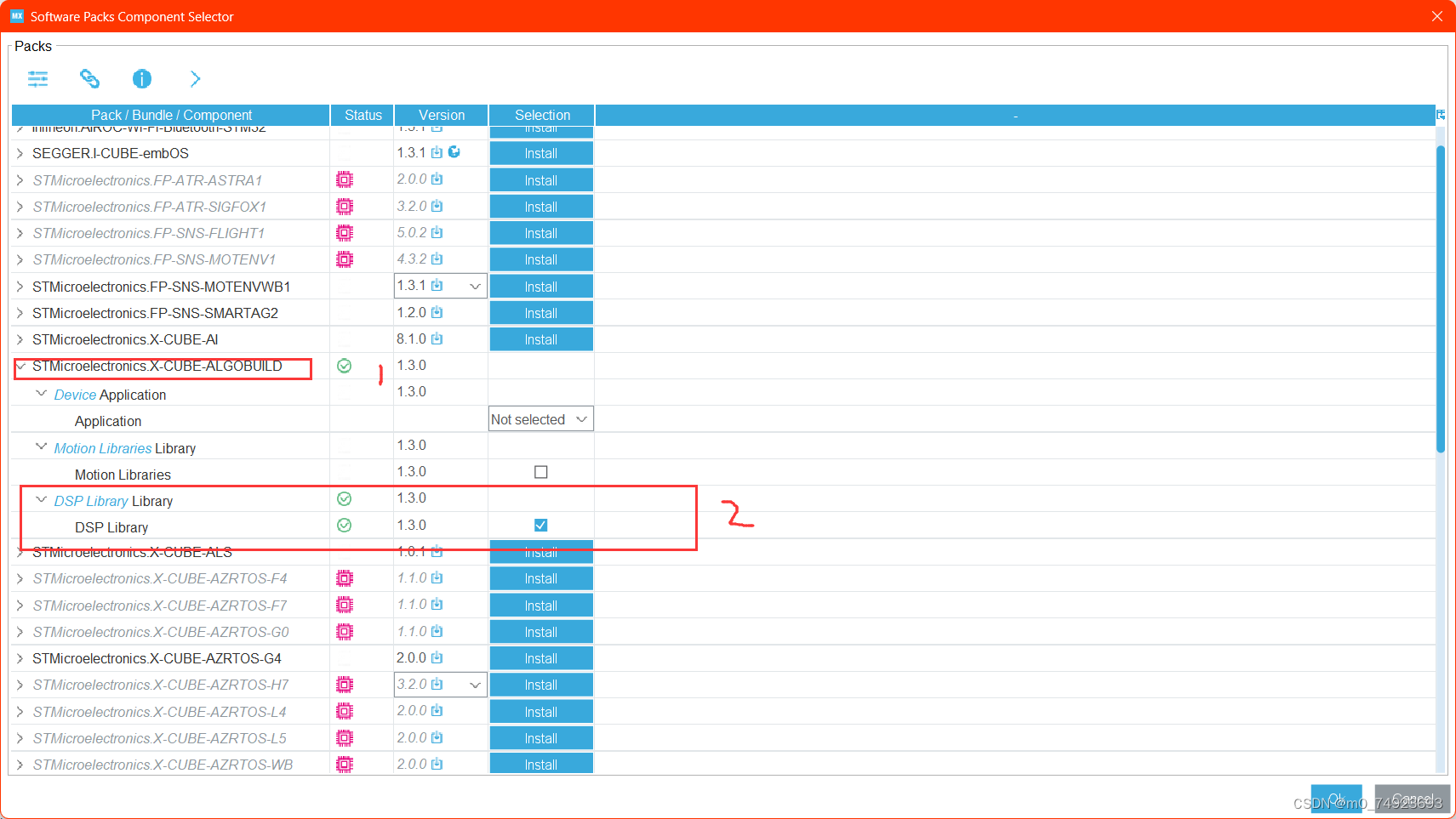The width and height of the screenshot is (1456, 819).
Task: Collapse the STMicroelectronics.X-CUBE-ALGOBUILD pack
Action: pyautogui.click(x=20, y=366)
